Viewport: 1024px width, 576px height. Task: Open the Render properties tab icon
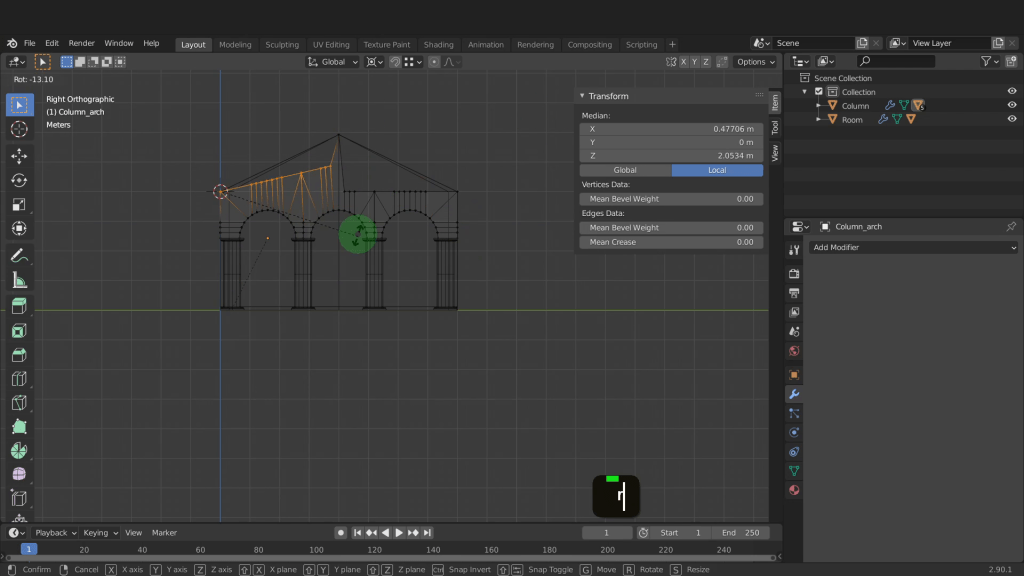click(794, 274)
